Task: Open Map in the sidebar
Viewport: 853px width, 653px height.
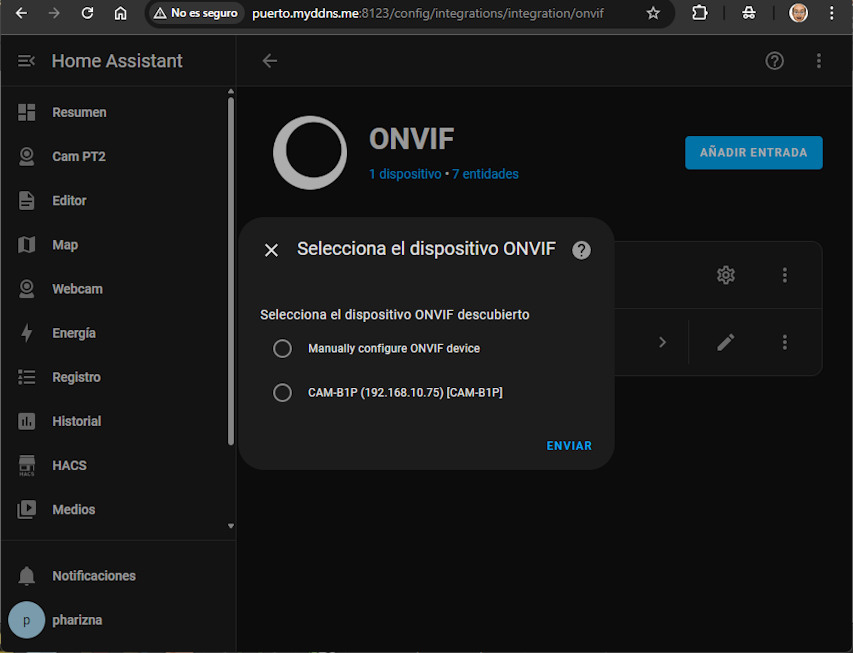Action: click(x=118, y=245)
